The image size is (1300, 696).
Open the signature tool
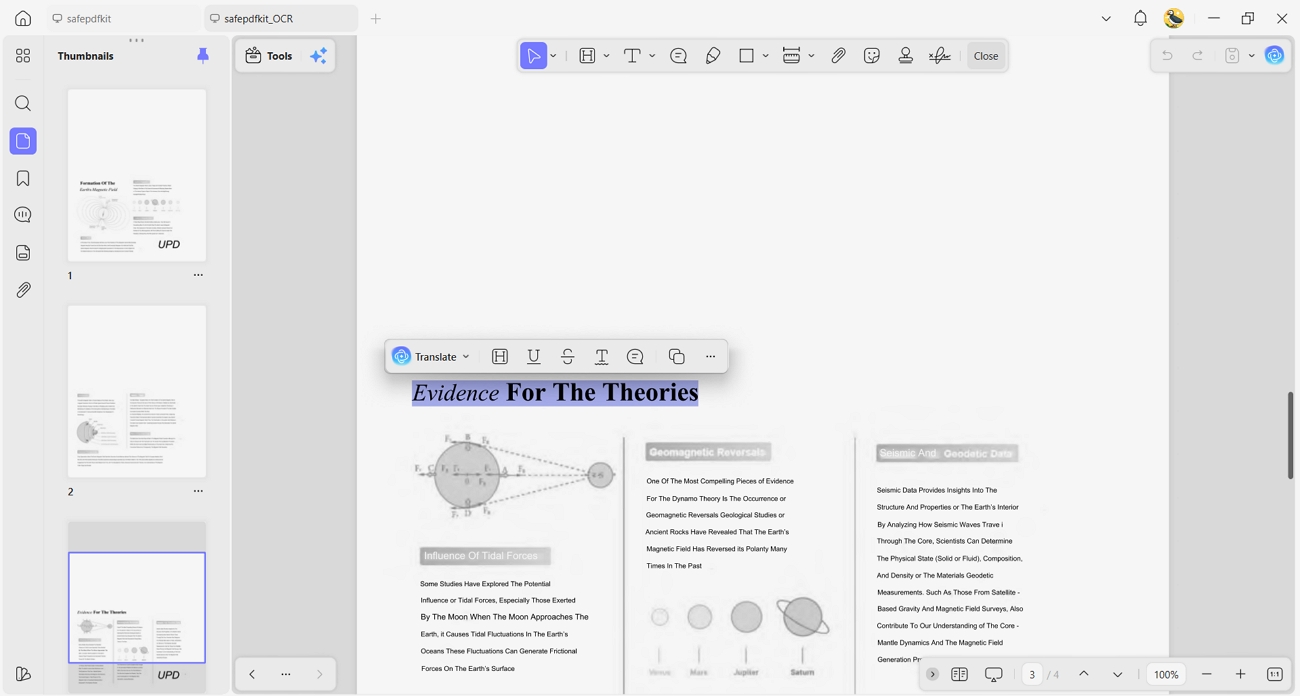[939, 56]
